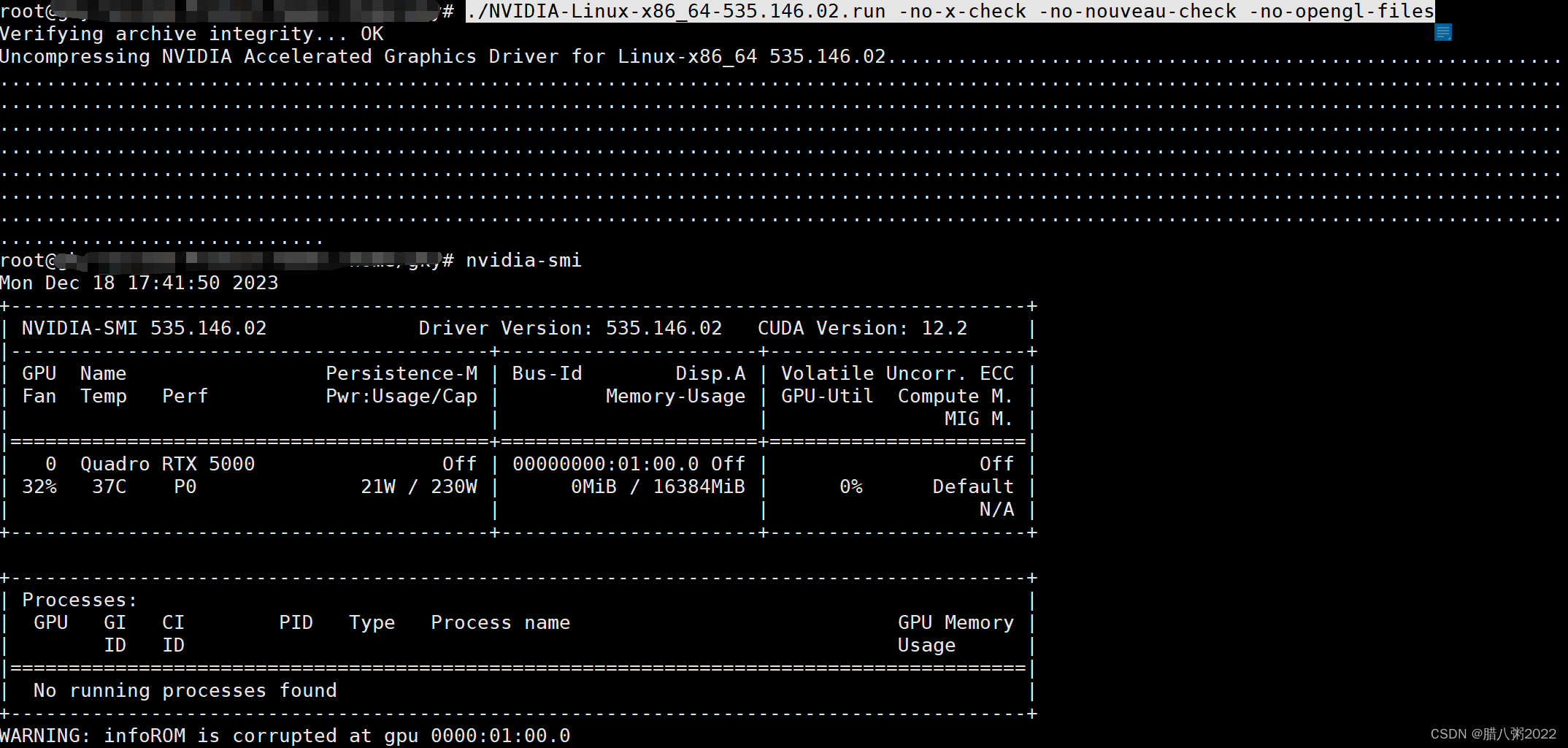
Task: Click memory usage '0MiB / 16384MiB'
Action: pyautogui.click(x=658, y=487)
